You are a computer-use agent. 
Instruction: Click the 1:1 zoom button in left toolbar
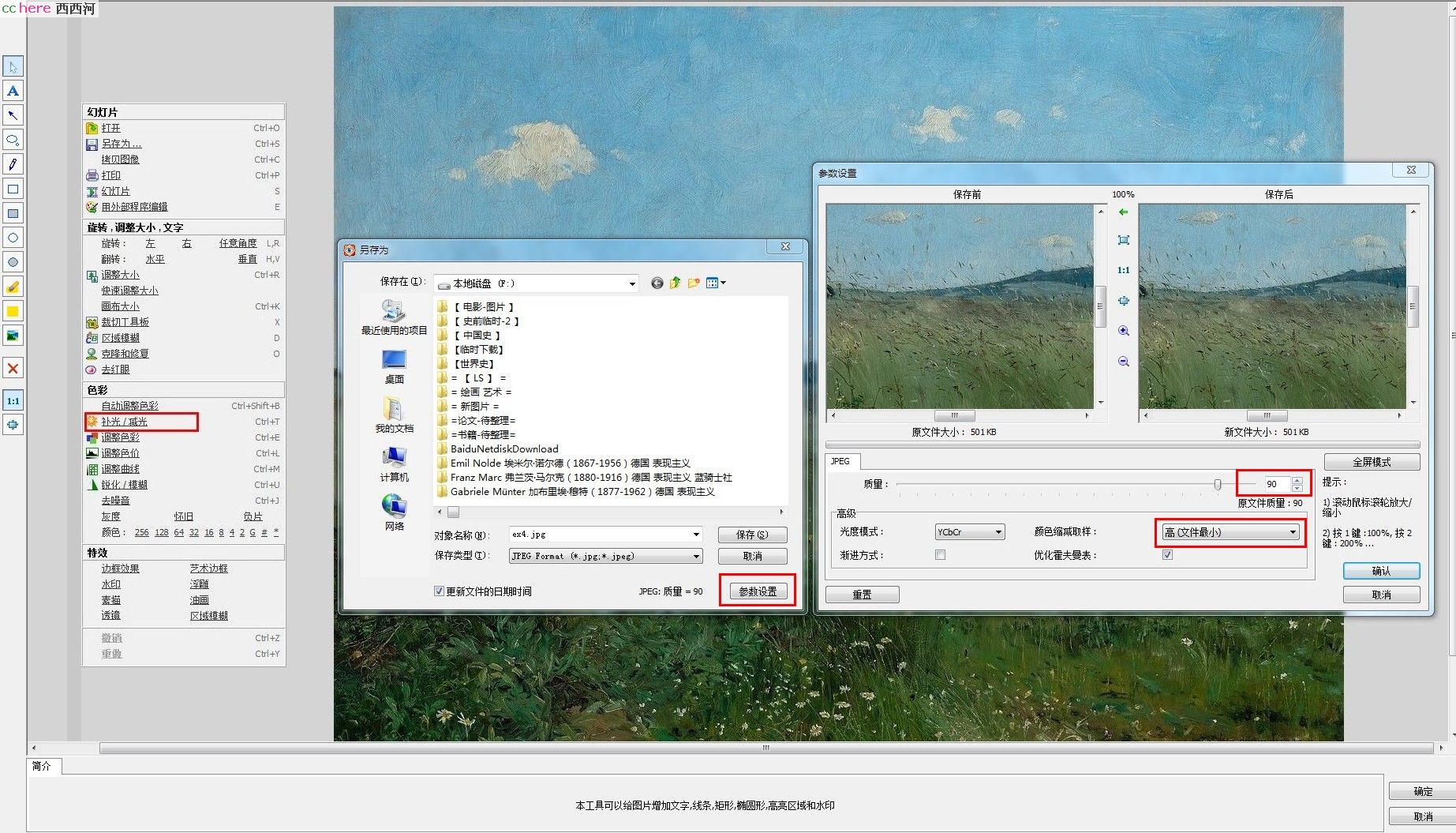tap(13, 400)
